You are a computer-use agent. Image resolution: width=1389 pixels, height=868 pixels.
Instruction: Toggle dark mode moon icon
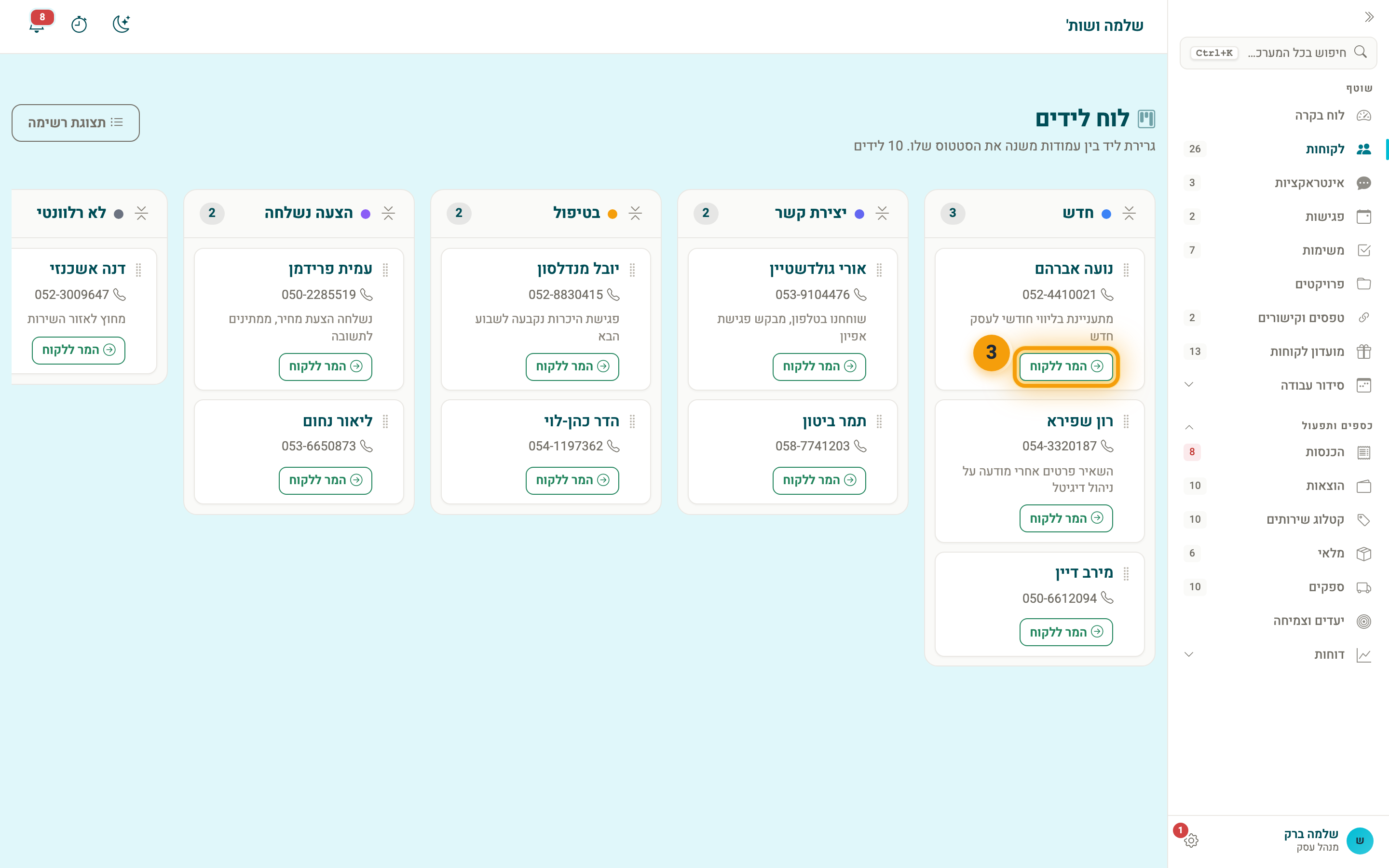pyautogui.click(x=122, y=24)
